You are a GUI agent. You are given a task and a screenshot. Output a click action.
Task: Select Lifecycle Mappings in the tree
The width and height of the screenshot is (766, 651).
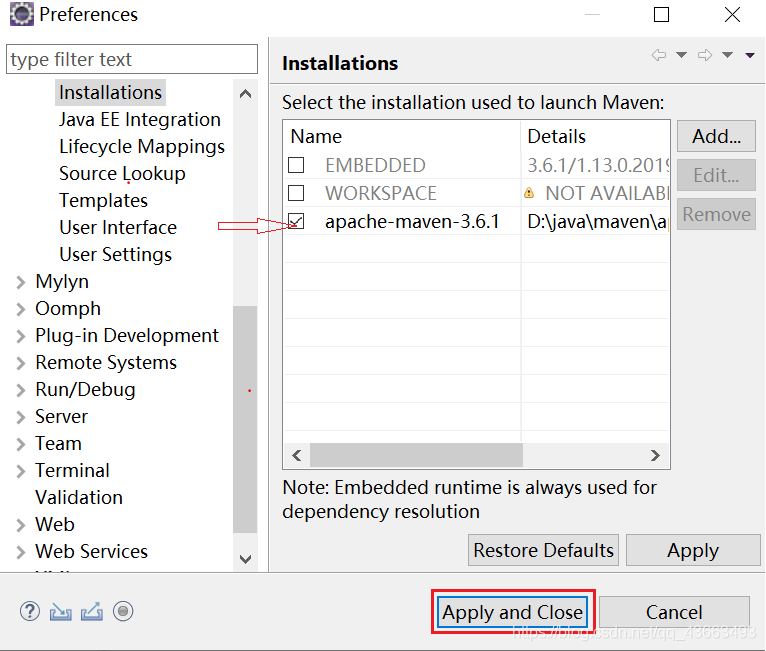point(142,147)
